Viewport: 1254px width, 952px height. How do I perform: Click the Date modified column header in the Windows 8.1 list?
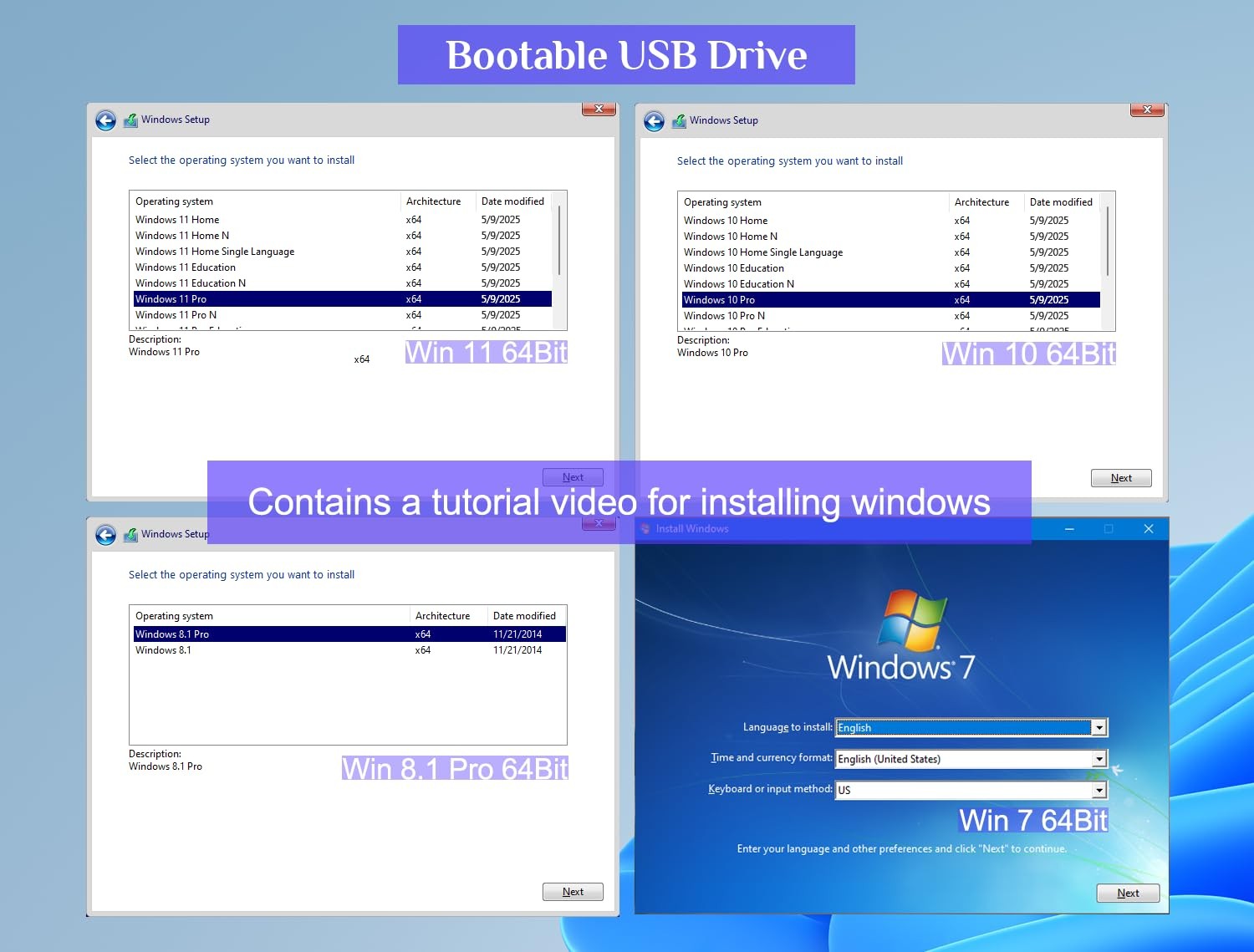[x=527, y=616]
